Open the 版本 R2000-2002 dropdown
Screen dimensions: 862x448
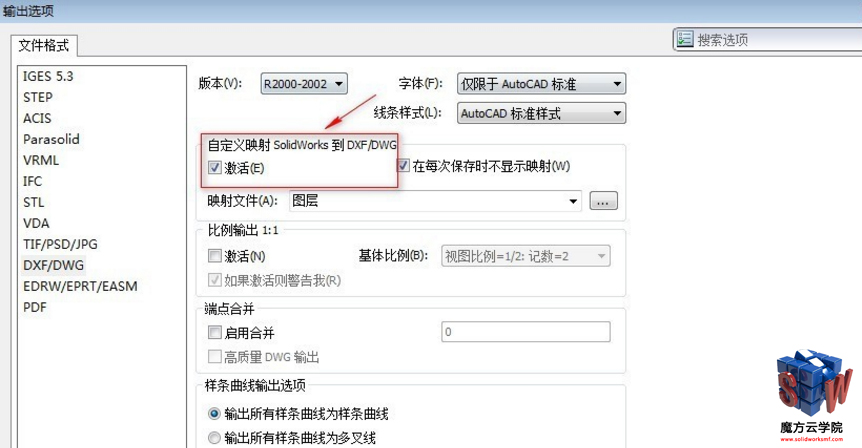pyautogui.click(x=304, y=84)
